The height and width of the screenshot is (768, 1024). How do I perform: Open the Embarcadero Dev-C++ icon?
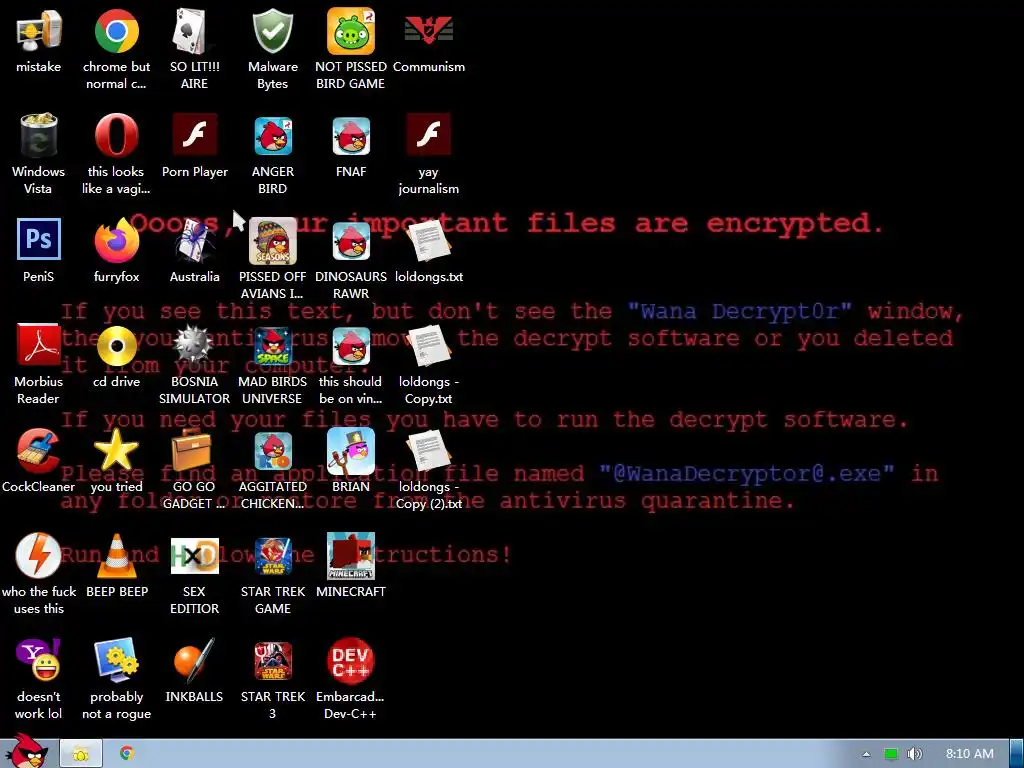click(351, 660)
